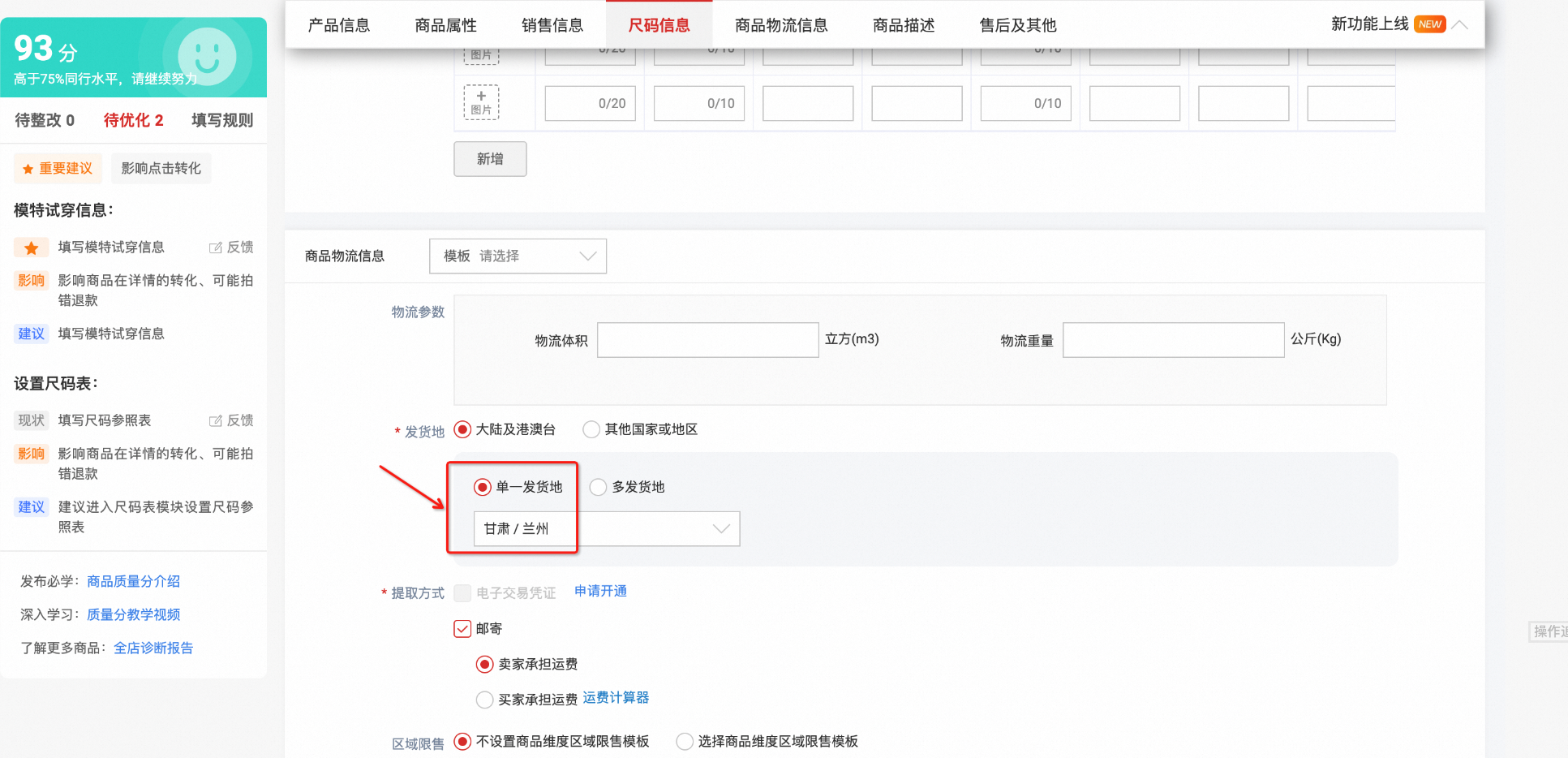Collapse the 新功能上线 up arrow
The width and height of the screenshot is (1568, 758).
click(x=1459, y=24)
